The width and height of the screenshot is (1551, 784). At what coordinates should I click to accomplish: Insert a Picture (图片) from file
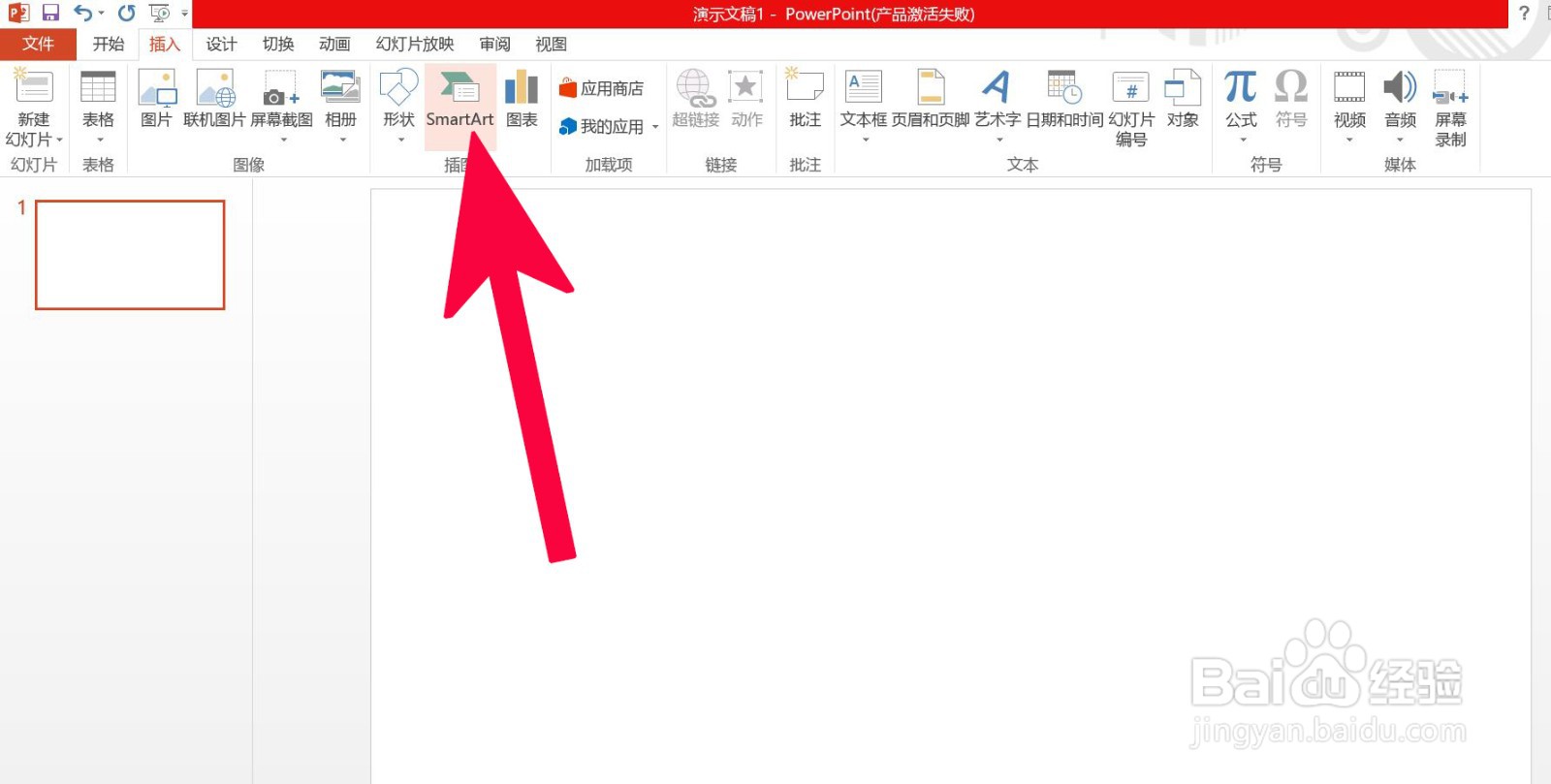(156, 87)
